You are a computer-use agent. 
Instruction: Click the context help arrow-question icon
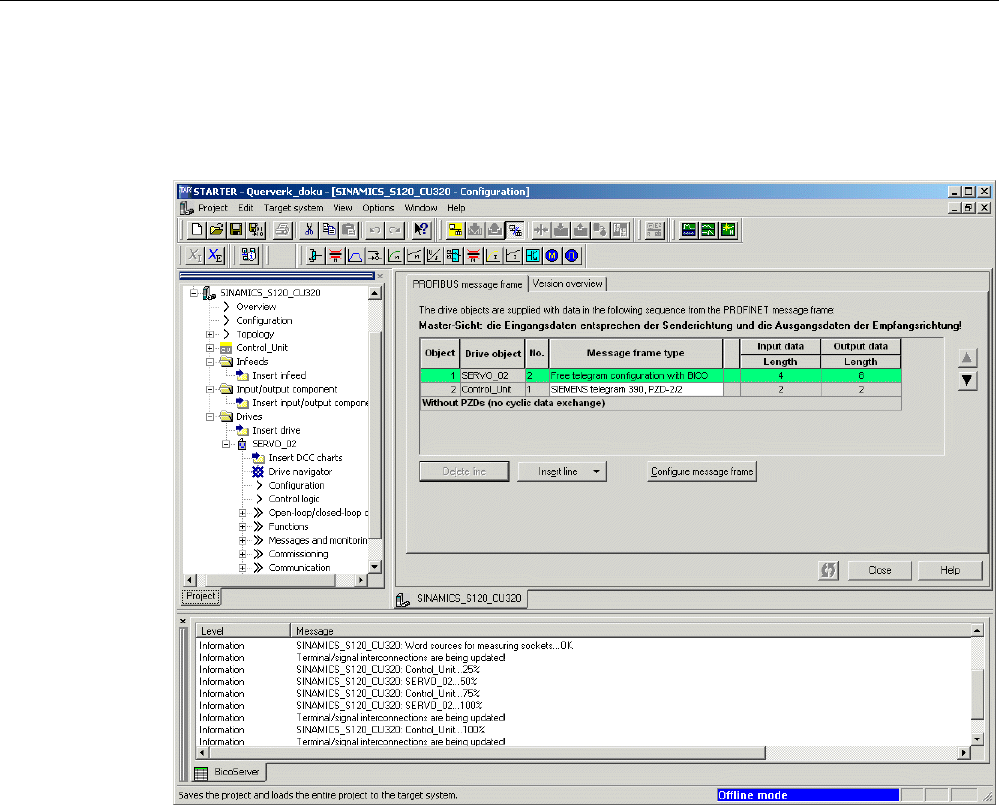(421, 230)
